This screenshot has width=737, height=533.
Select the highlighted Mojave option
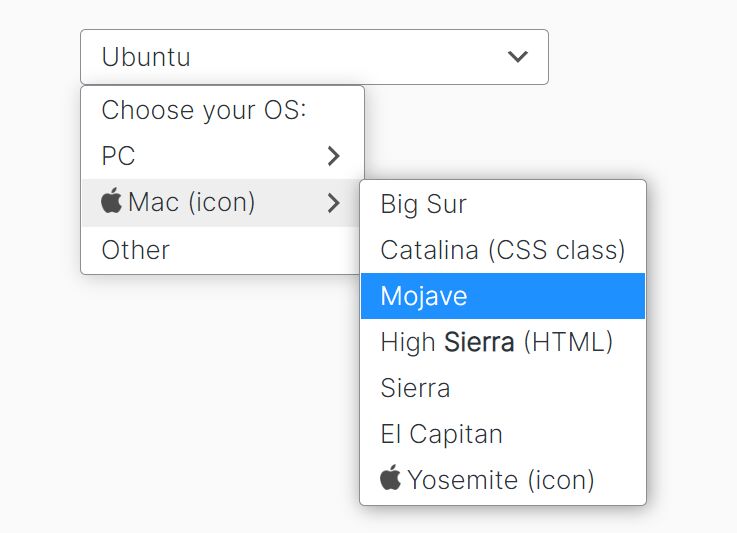pos(503,296)
